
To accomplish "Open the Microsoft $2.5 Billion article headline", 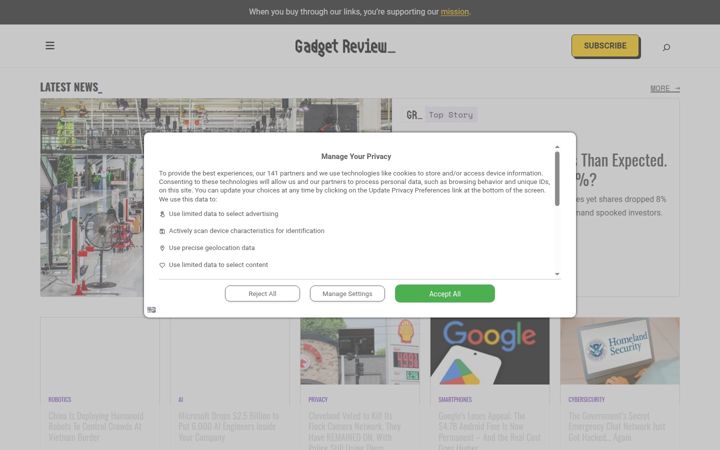I will pyautogui.click(x=228, y=427).
